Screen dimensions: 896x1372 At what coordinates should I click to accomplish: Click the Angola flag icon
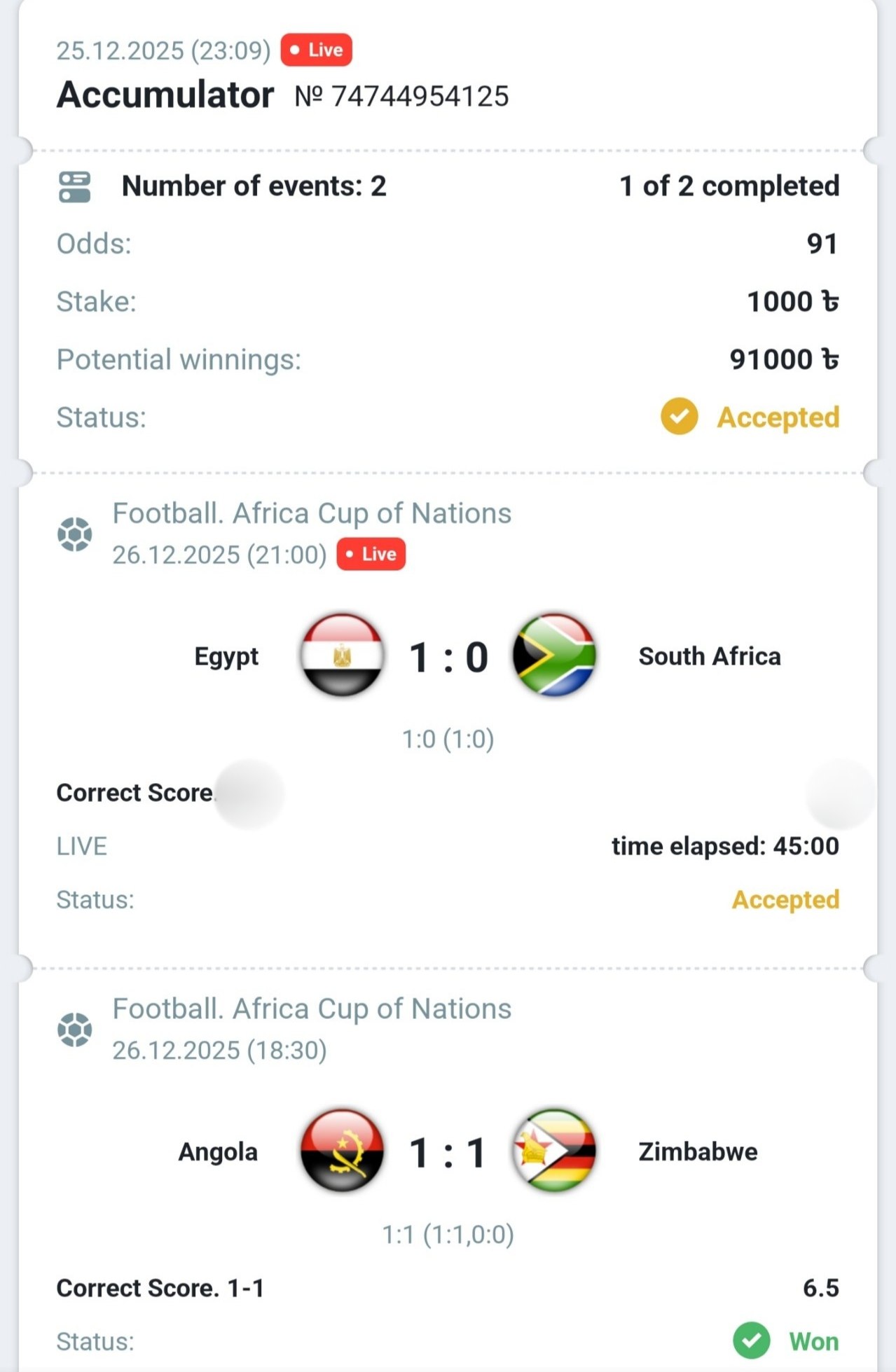343,1151
